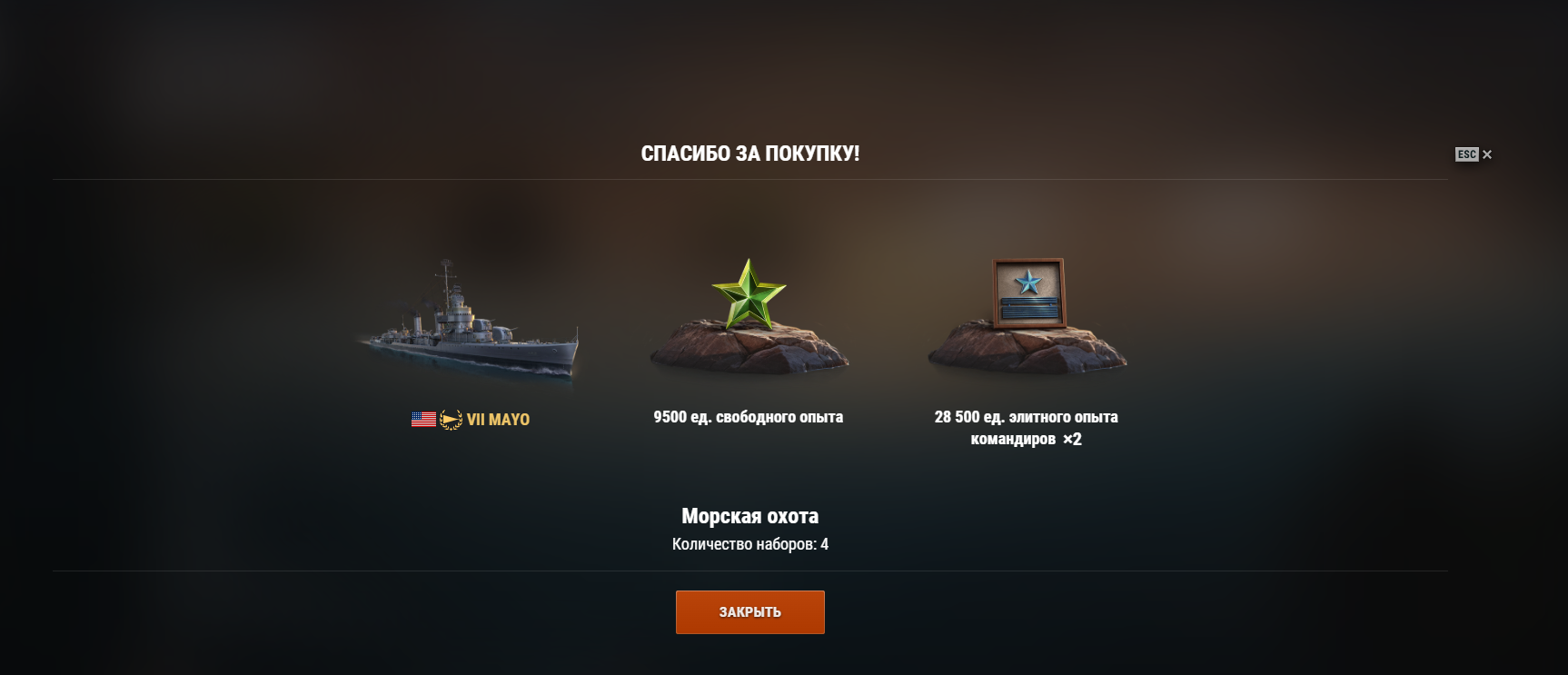Viewport: 1568px width, 675px height.
Task: Click the USA flag icon
Action: coord(423,420)
